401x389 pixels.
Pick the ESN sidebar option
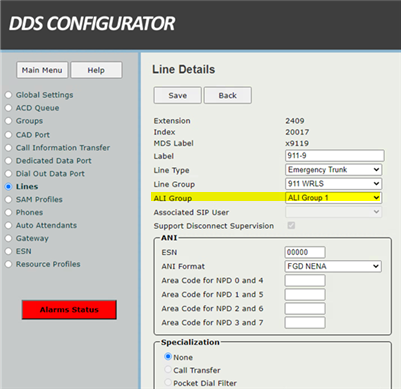tap(8, 251)
